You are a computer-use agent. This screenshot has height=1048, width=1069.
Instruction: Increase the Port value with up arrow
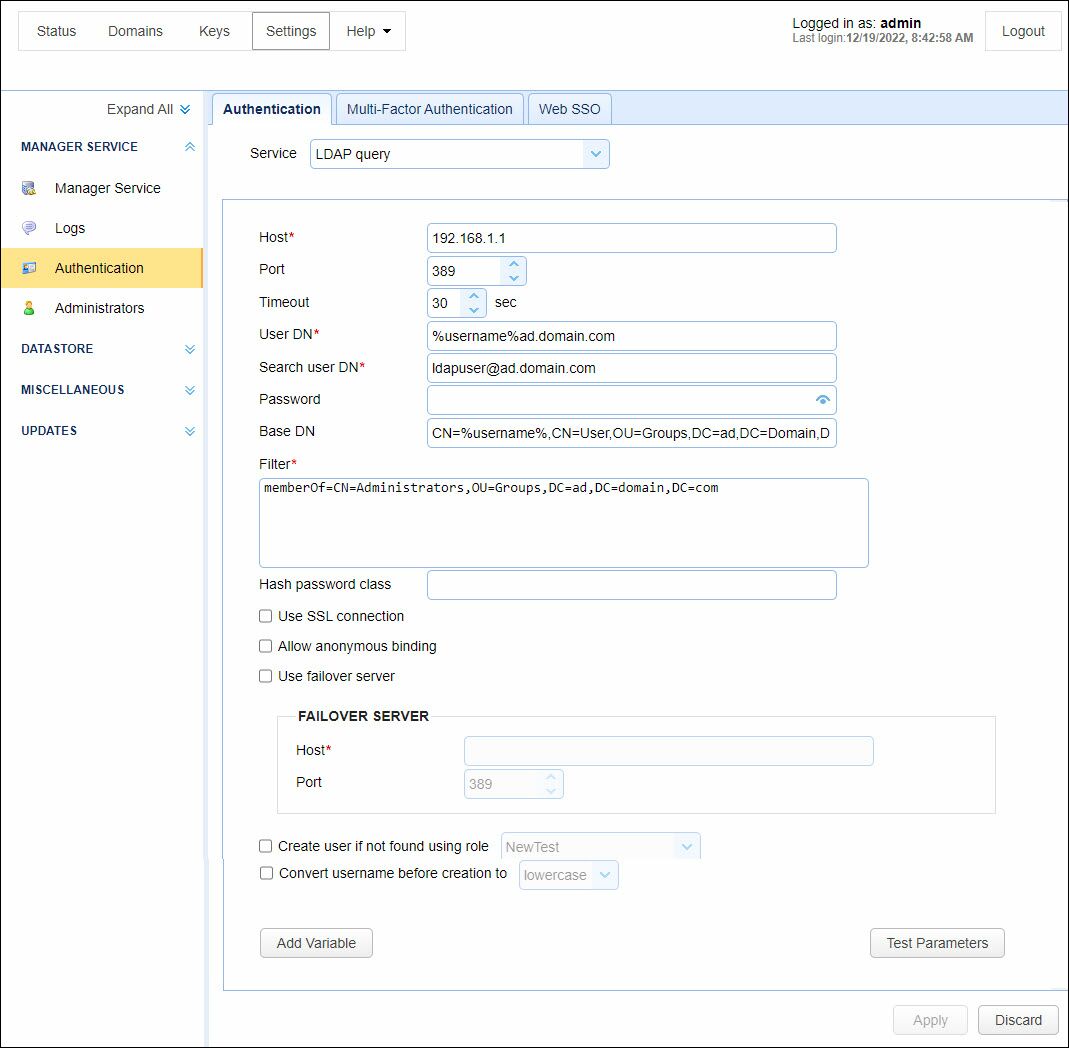click(514, 264)
